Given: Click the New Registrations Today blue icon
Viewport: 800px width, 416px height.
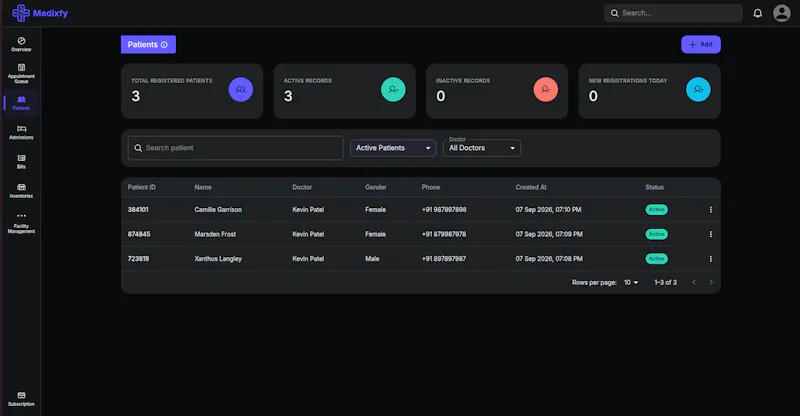Looking at the screenshot, I should [x=698, y=89].
